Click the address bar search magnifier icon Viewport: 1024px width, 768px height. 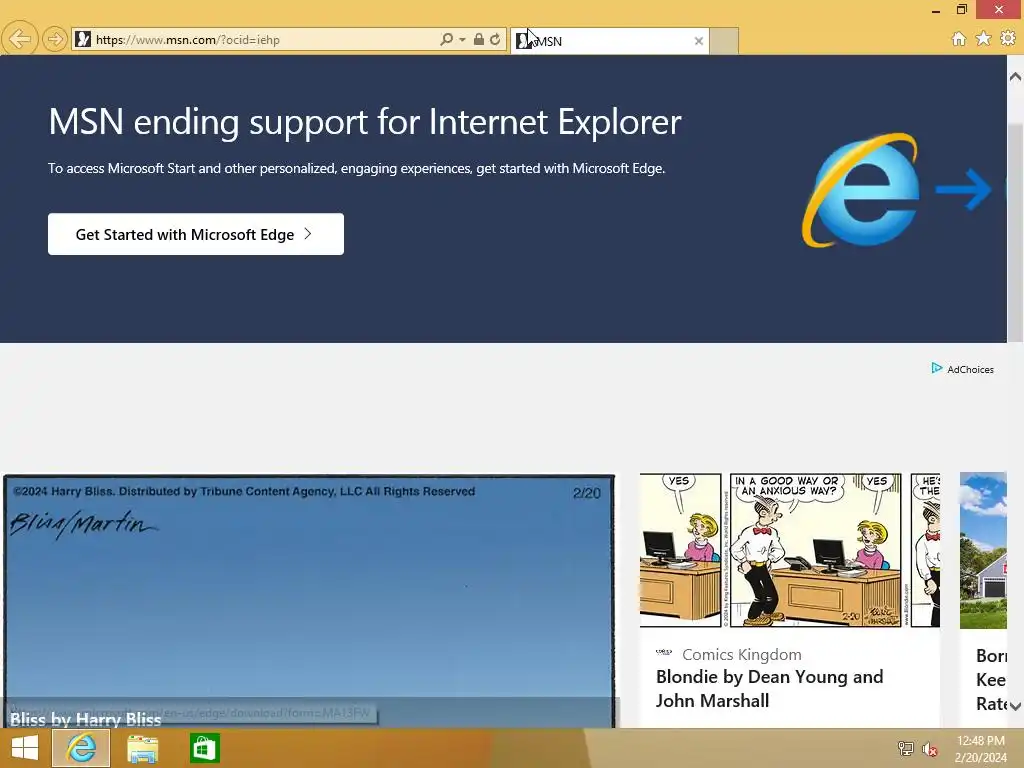[446, 39]
